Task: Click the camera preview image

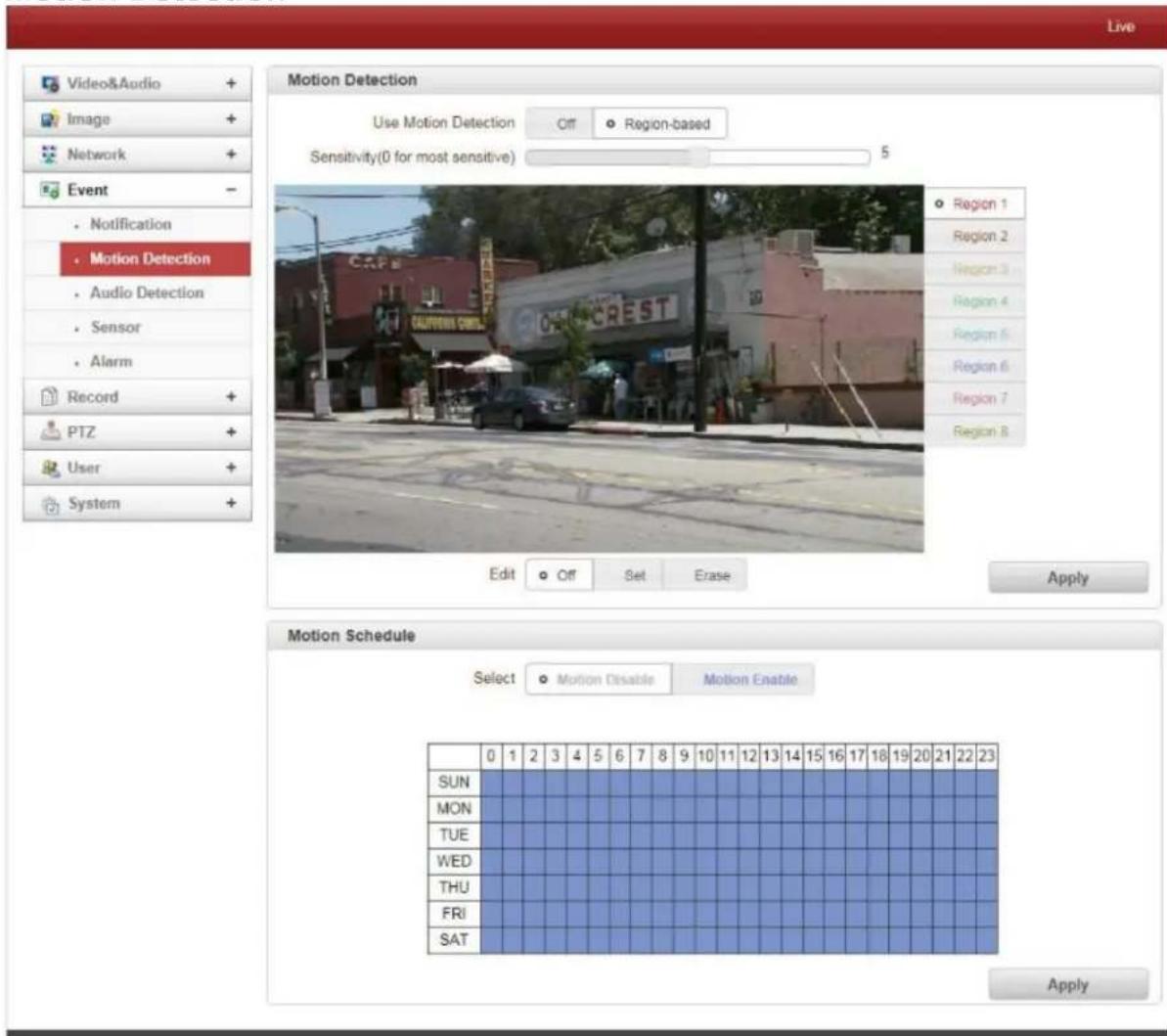Action: (x=599, y=369)
